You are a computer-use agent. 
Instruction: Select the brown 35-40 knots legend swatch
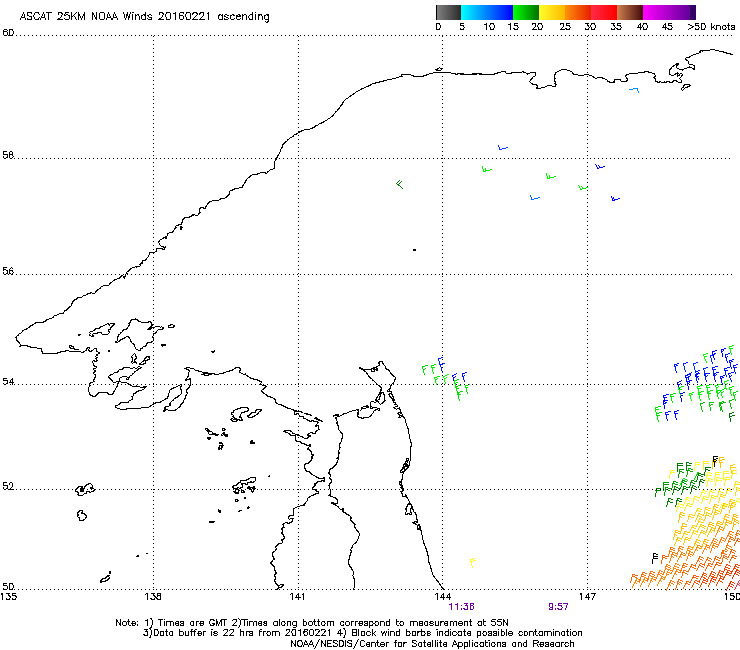tap(630, 12)
